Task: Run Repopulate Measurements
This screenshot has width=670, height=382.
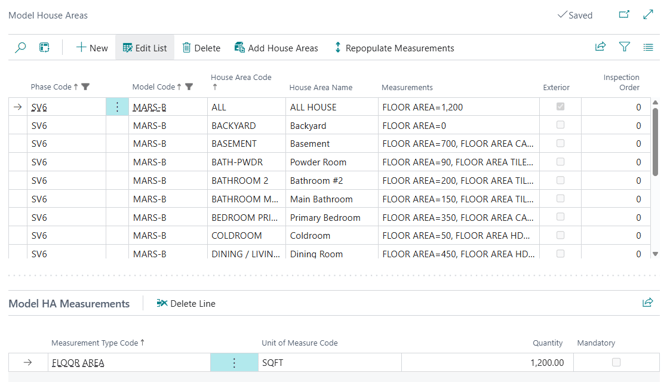Action: coord(394,48)
